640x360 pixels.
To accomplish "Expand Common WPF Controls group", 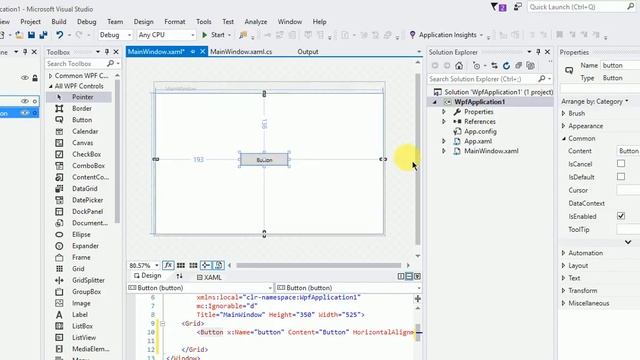I will pyautogui.click(x=51, y=76).
